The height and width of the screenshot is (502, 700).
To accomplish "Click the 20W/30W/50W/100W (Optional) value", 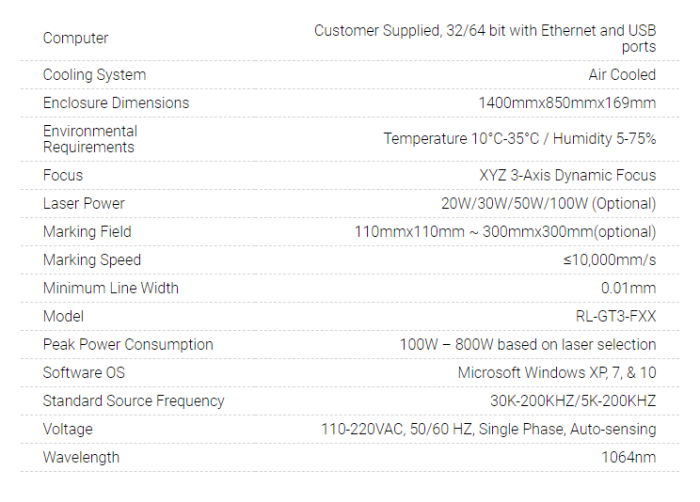I will pyautogui.click(x=549, y=204).
